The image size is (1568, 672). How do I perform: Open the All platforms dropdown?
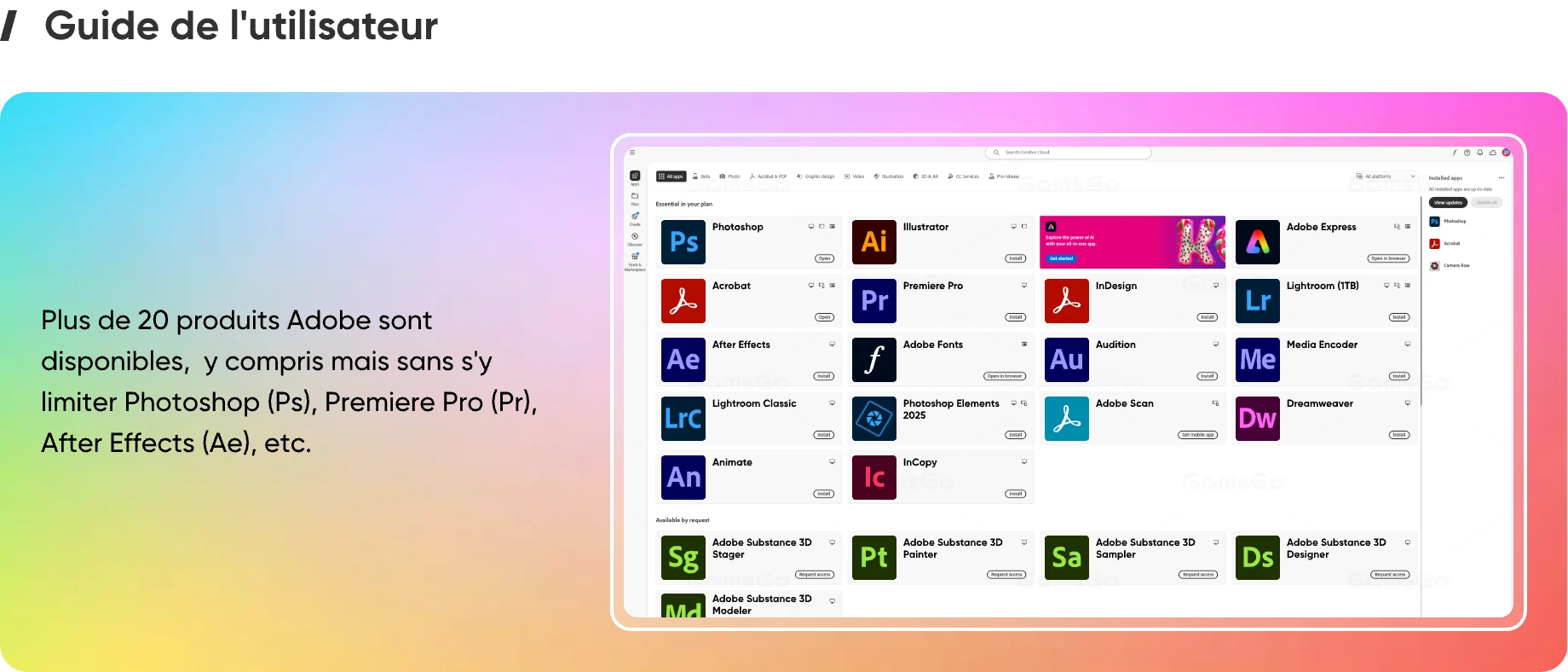click(1386, 177)
